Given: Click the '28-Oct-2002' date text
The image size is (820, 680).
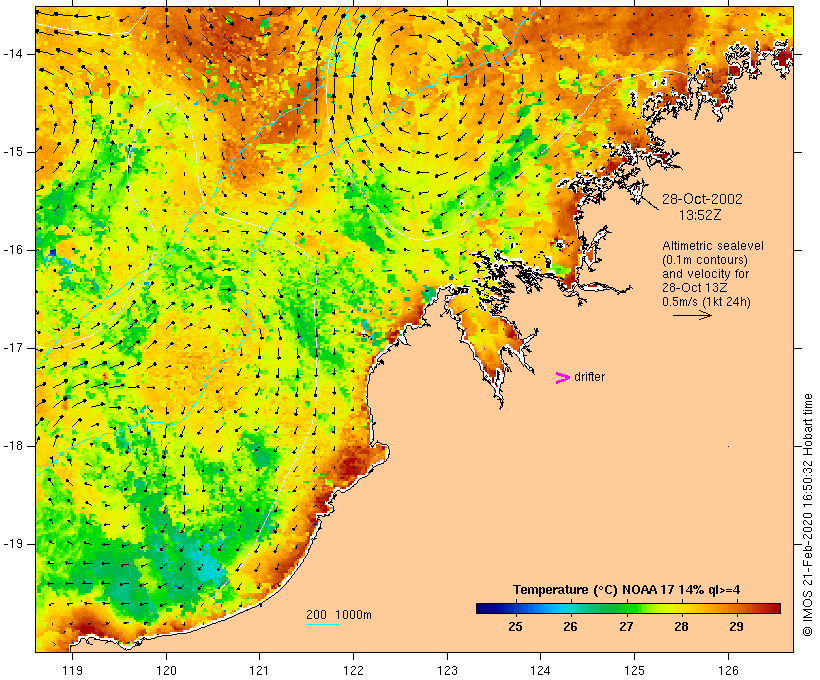Looking at the screenshot, I should (x=702, y=199).
